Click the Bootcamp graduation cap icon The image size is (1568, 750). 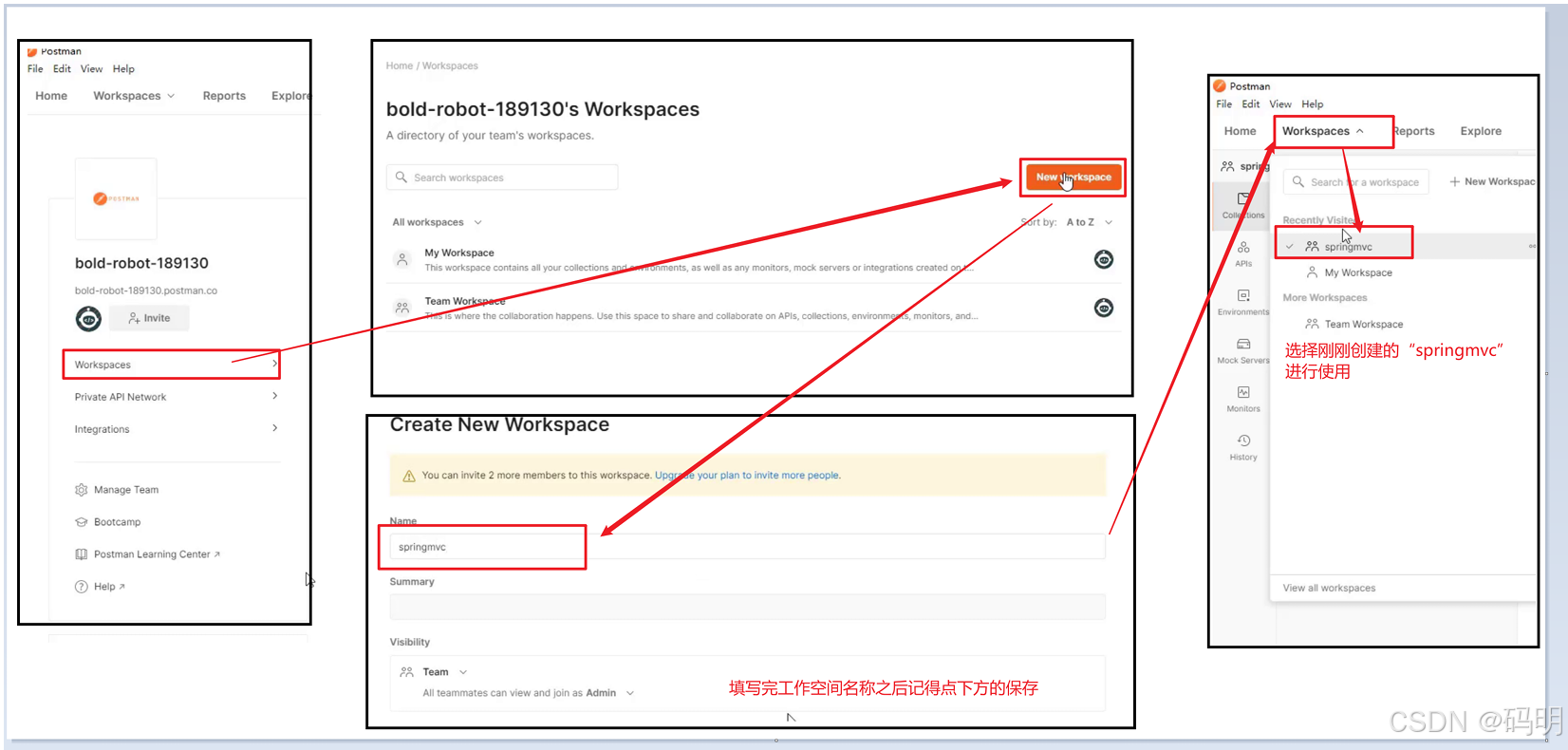pos(81,522)
